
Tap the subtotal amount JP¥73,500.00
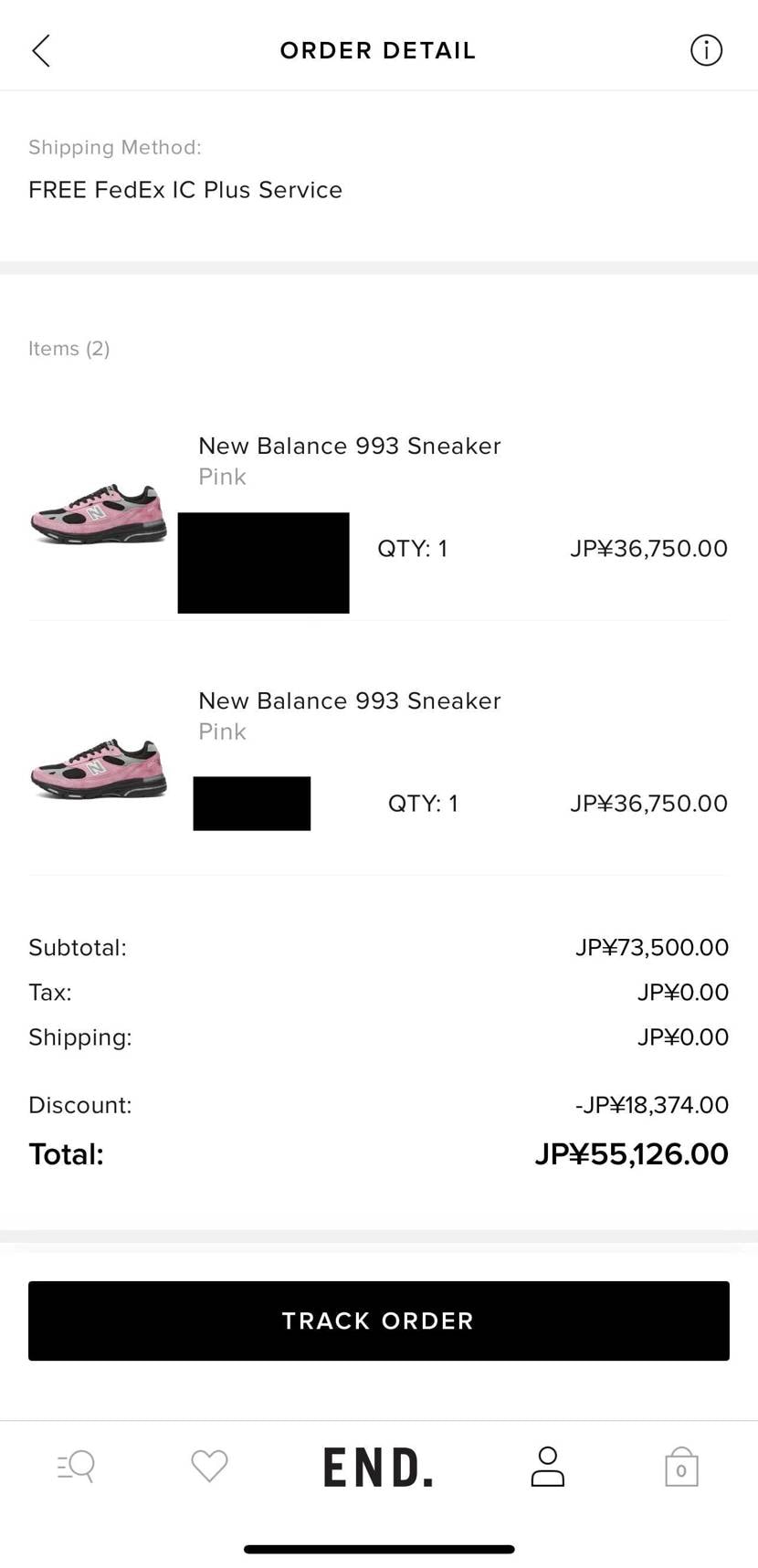(x=651, y=947)
